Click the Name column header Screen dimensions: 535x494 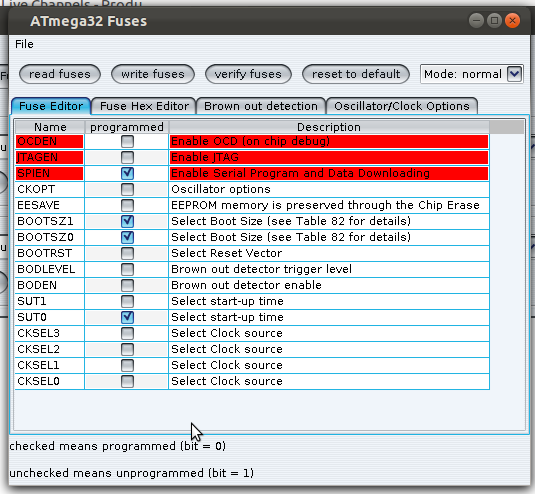click(50, 127)
